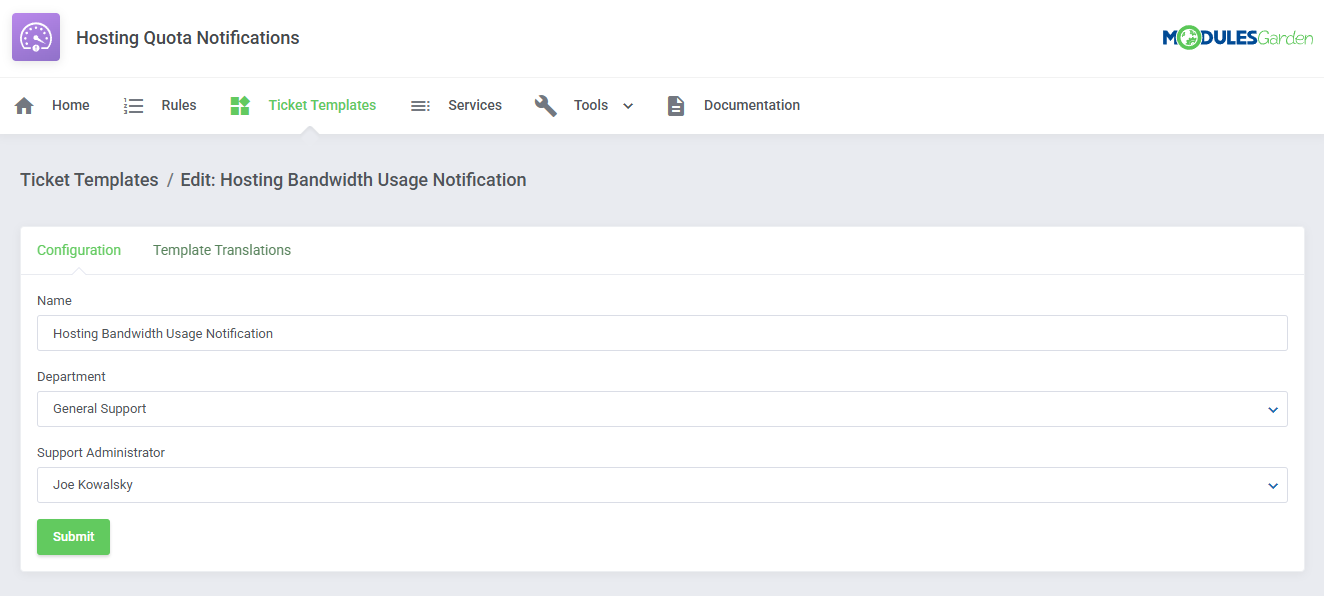Click the Services icon in the menu
This screenshot has width=1324, height=596.
point(419,104)
